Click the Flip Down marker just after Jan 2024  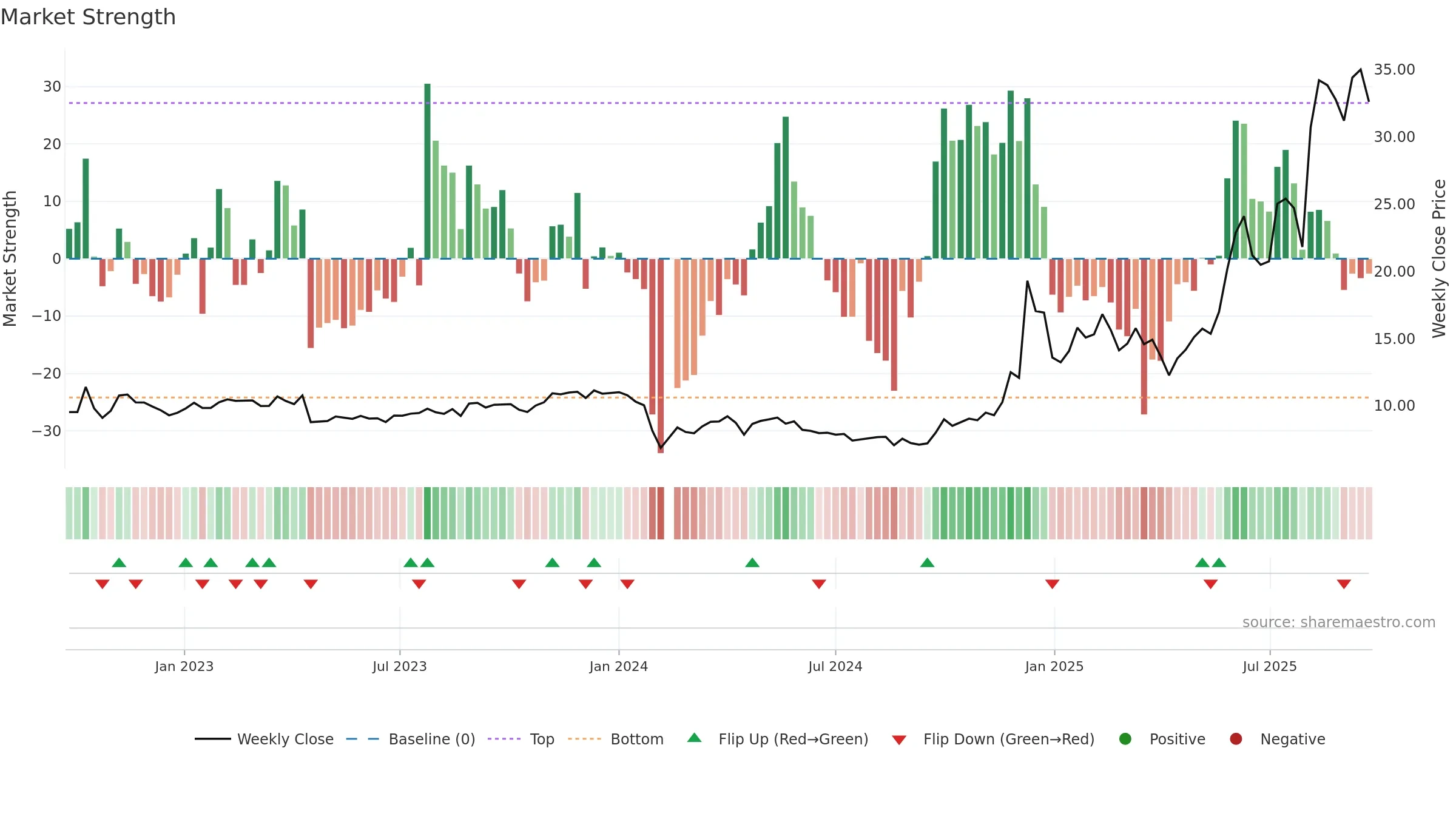pos(627,584)
